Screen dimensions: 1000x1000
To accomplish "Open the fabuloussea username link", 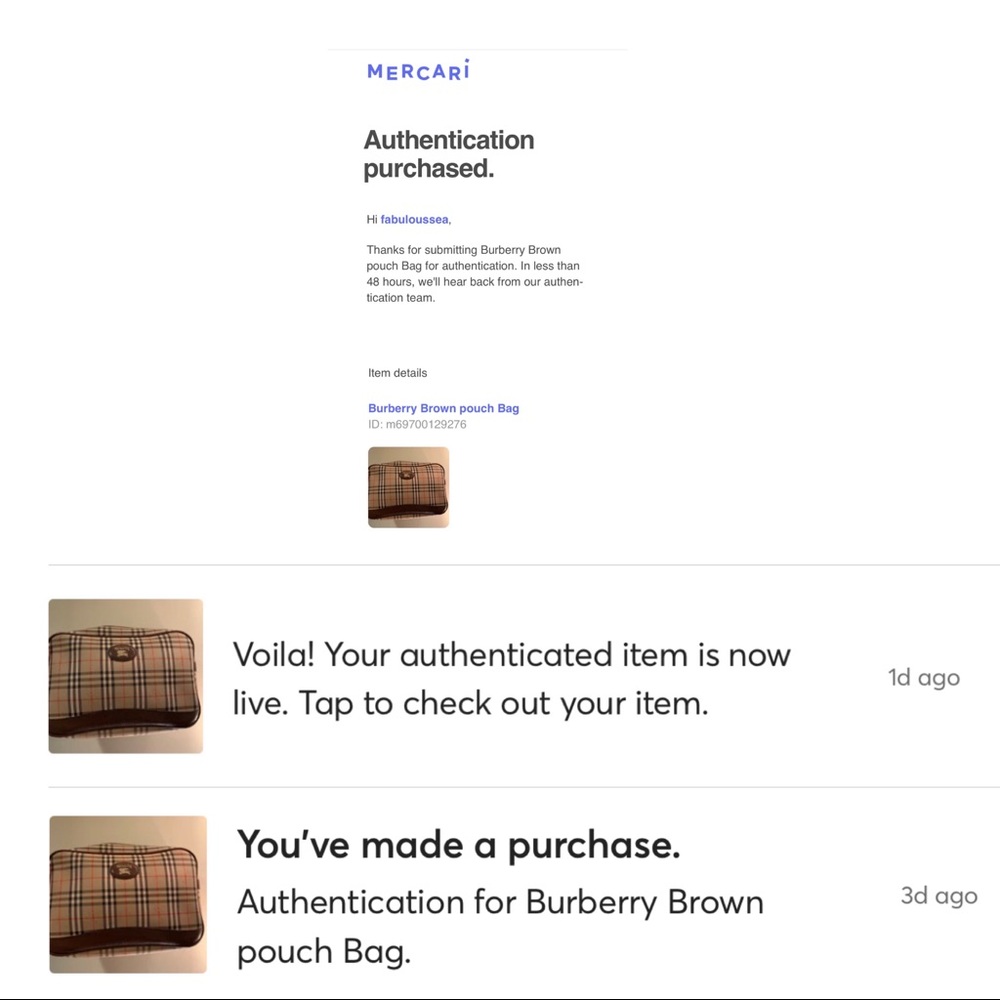I will tap(414, 219).
